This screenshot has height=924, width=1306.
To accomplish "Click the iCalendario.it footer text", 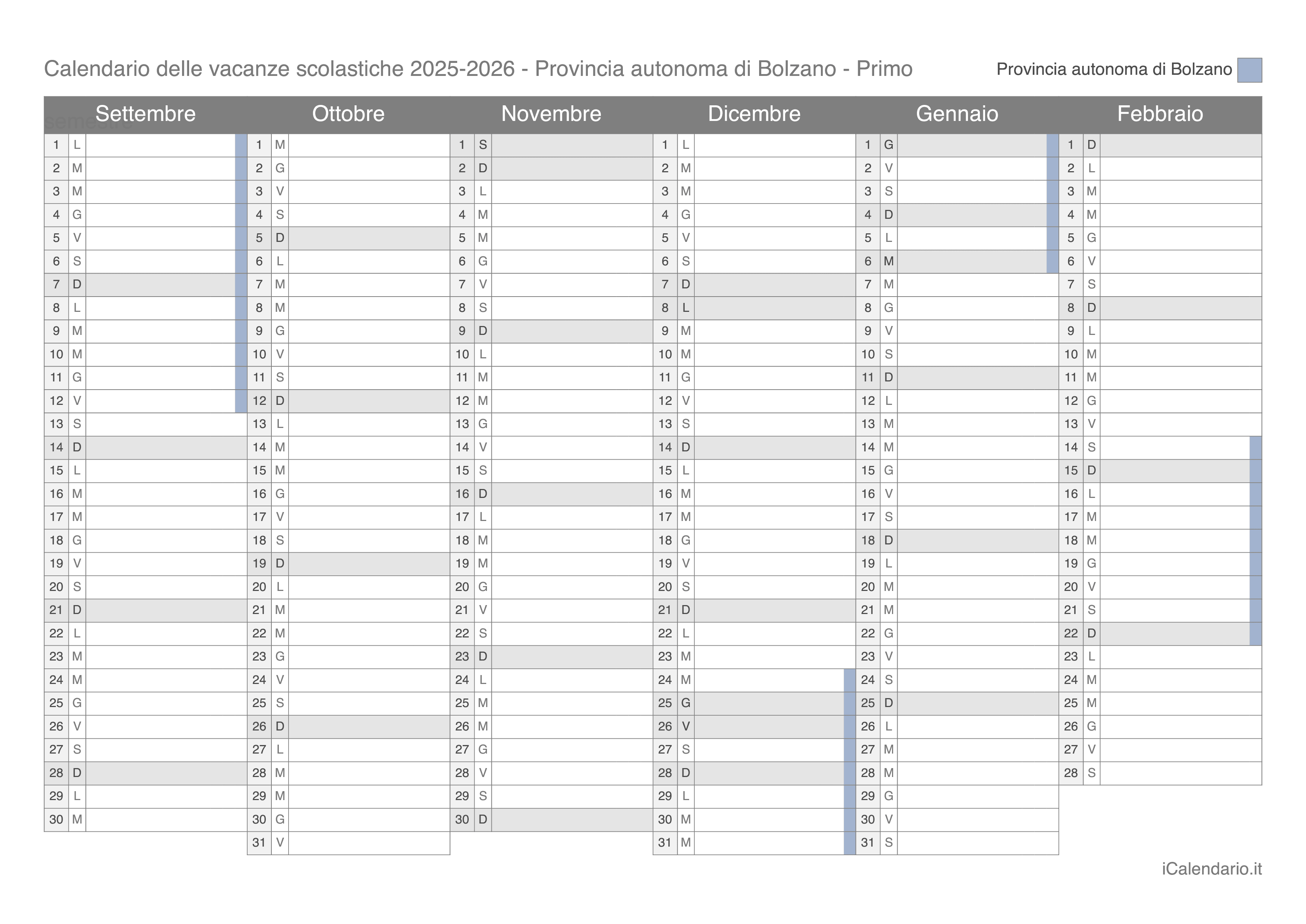I will pos(1211,869).
